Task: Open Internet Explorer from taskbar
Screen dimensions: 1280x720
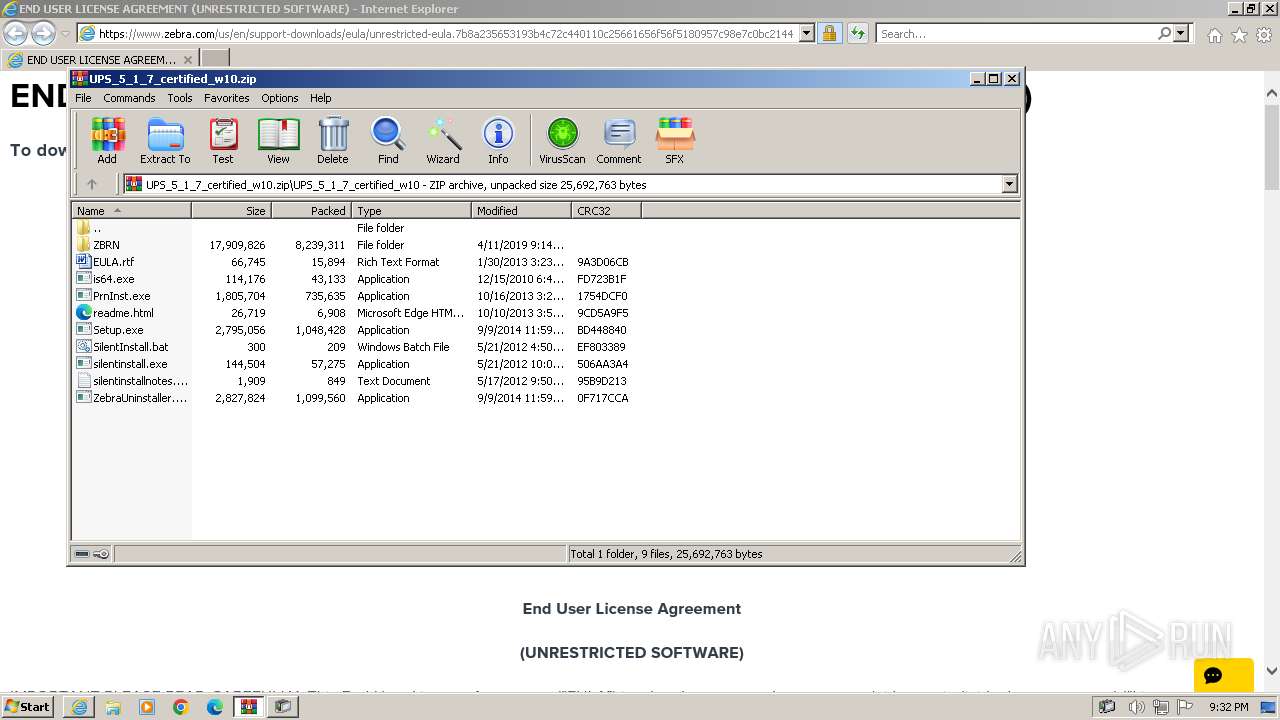Action: 79,707
